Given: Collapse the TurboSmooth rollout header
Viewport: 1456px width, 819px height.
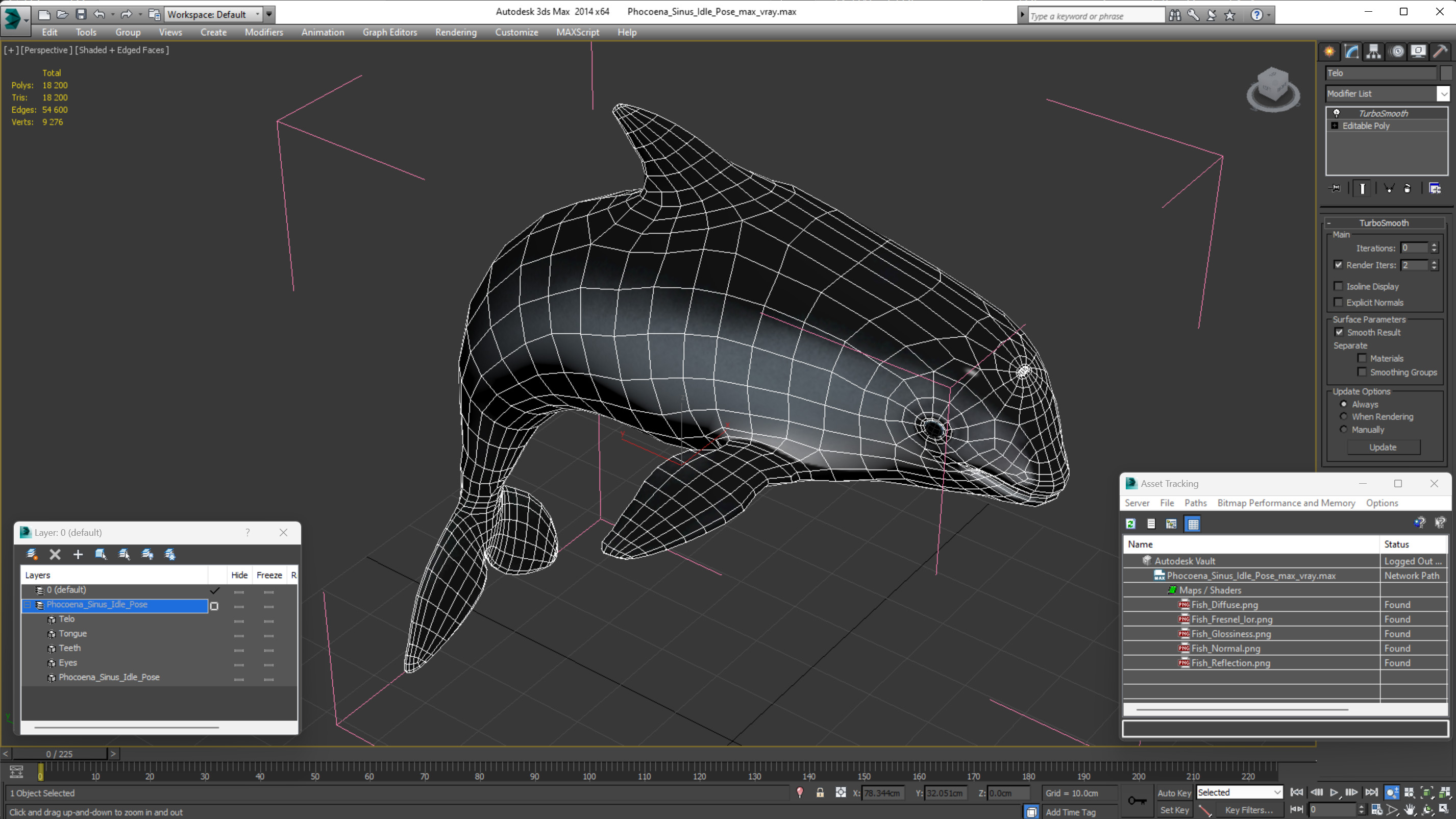Looking at the screenshot, I should tap(1384, 222).
